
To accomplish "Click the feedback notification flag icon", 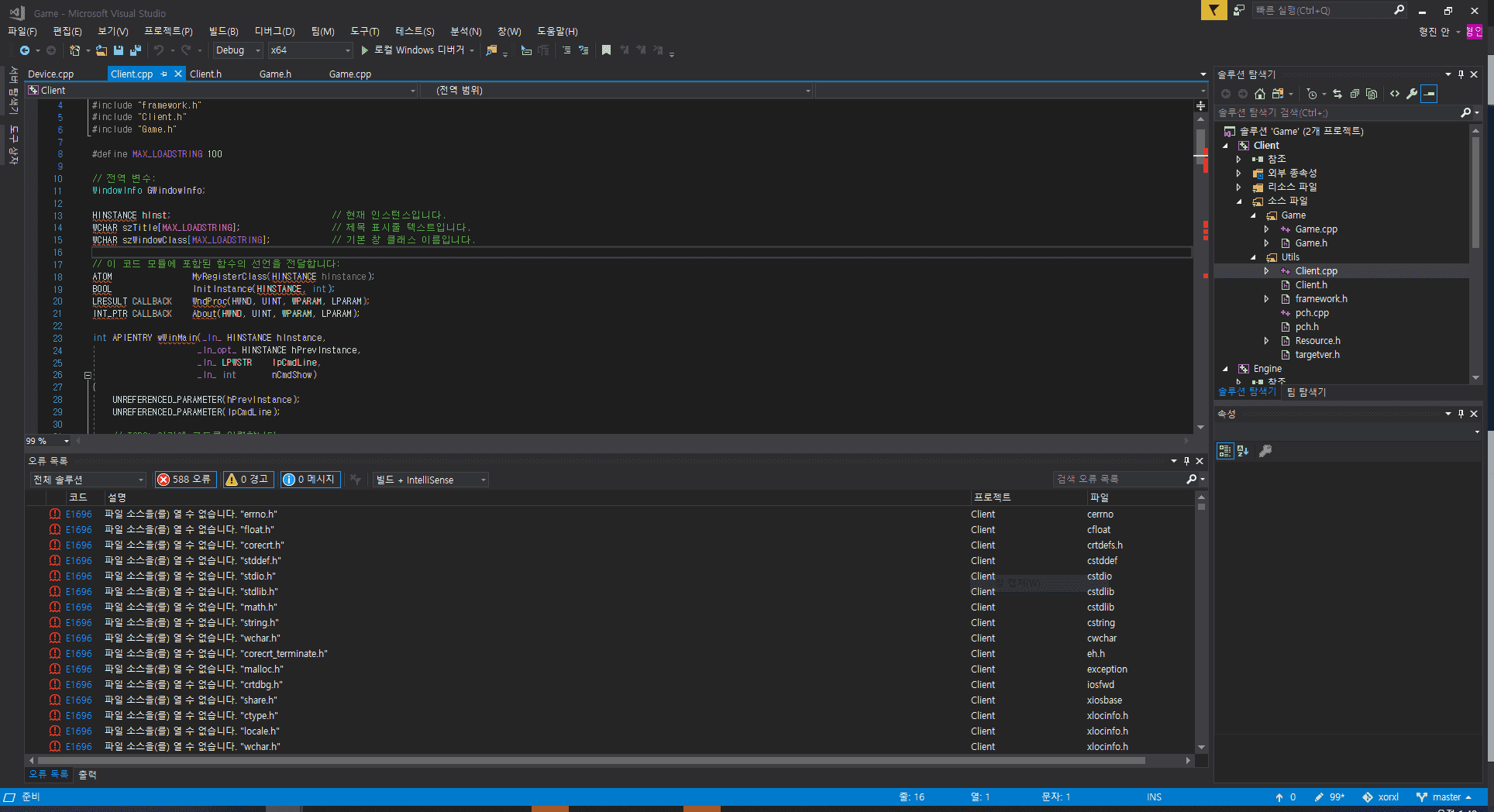I will coord(1213,10).
